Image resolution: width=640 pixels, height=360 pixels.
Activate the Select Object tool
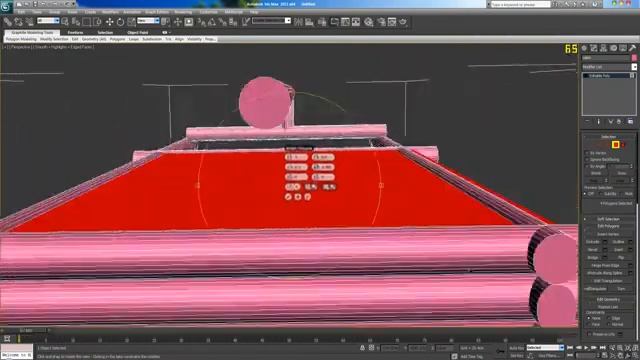click(x=65, y=22)
